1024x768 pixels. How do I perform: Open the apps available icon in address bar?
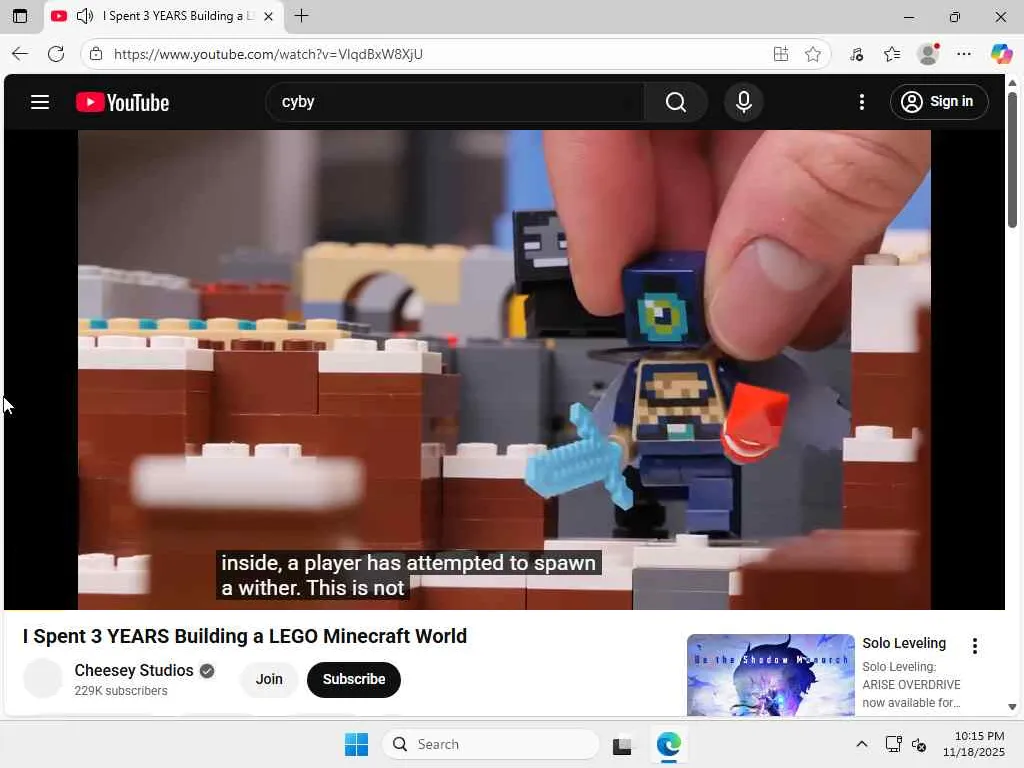pos(780,54)
